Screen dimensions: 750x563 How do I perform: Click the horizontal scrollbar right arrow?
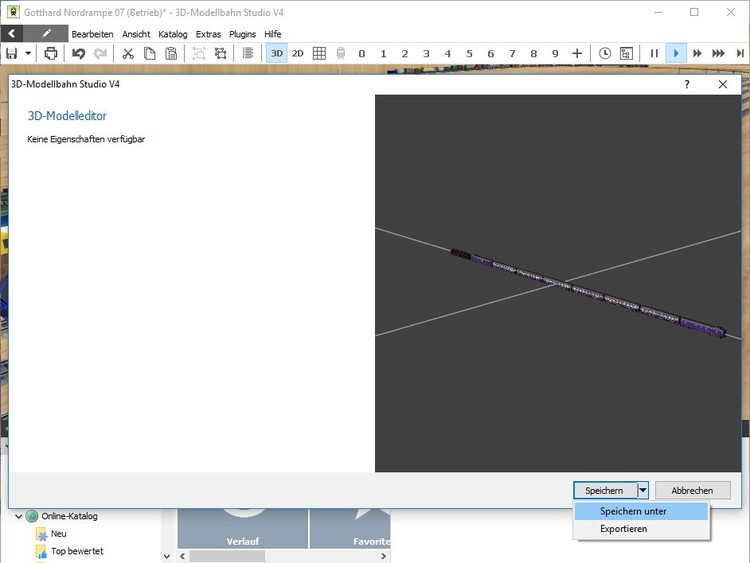click(x=383, y=556)
